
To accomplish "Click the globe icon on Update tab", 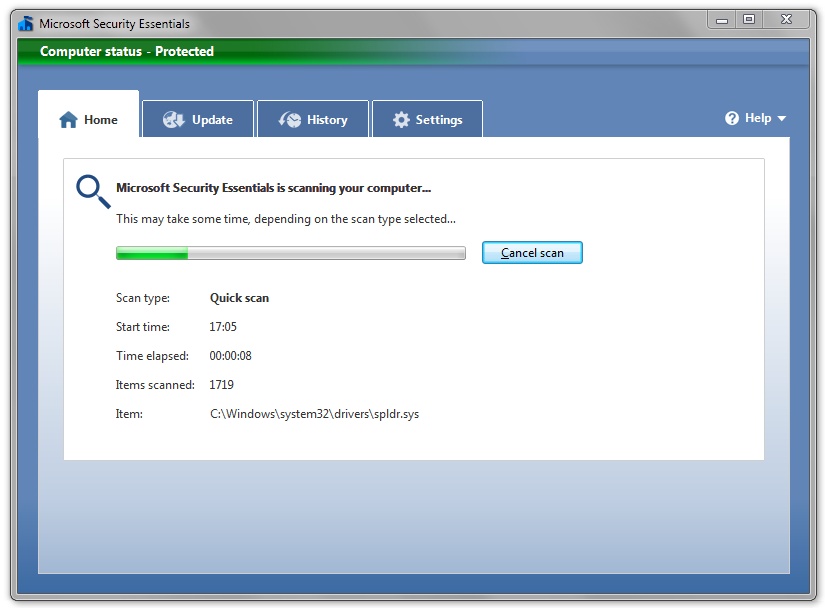I will click(173, 120).
